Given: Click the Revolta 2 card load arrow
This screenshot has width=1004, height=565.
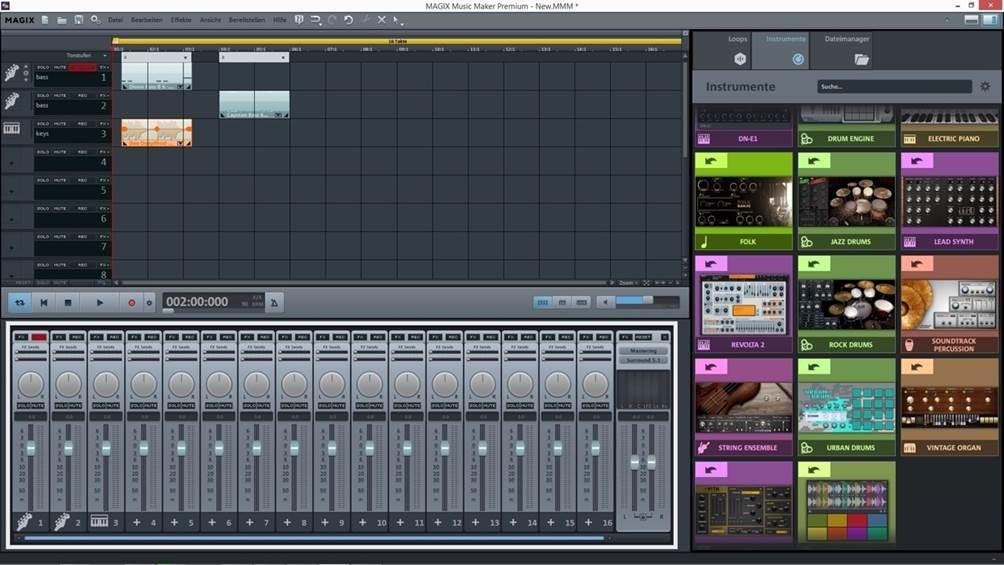Looking at the screenshot, I should (x=711, y=263).
